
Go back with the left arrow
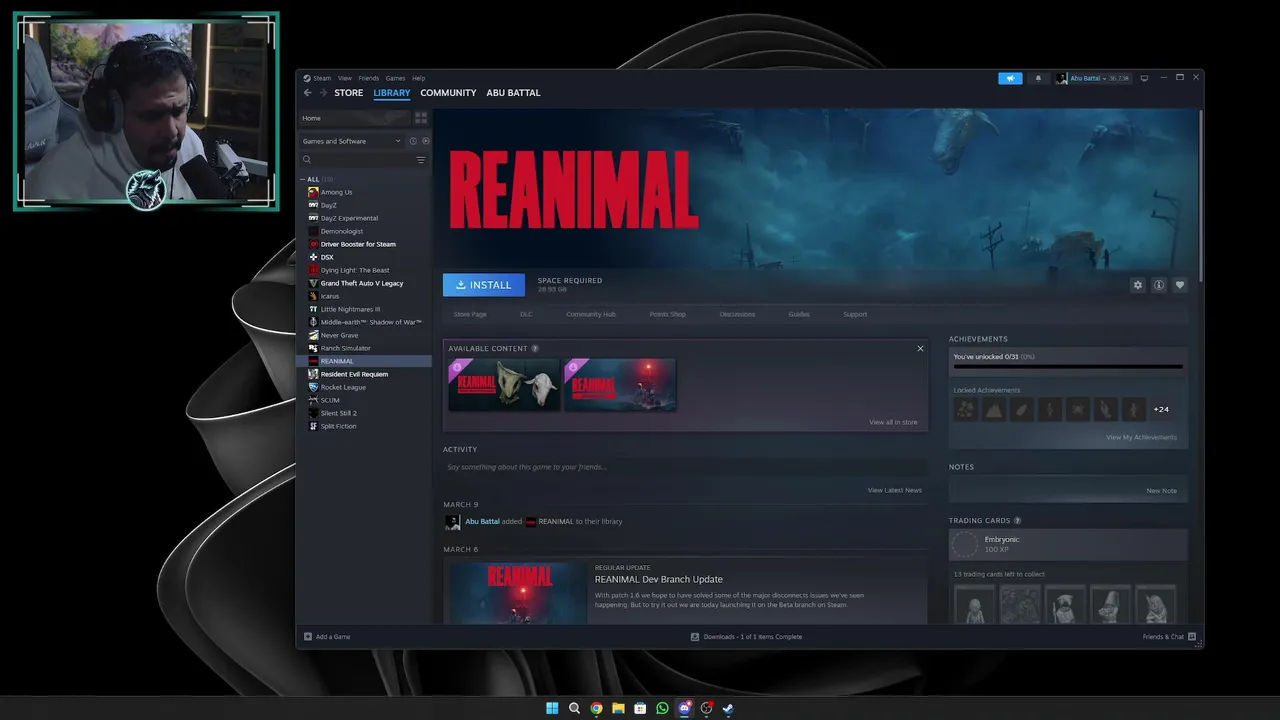tap(308, 93)
